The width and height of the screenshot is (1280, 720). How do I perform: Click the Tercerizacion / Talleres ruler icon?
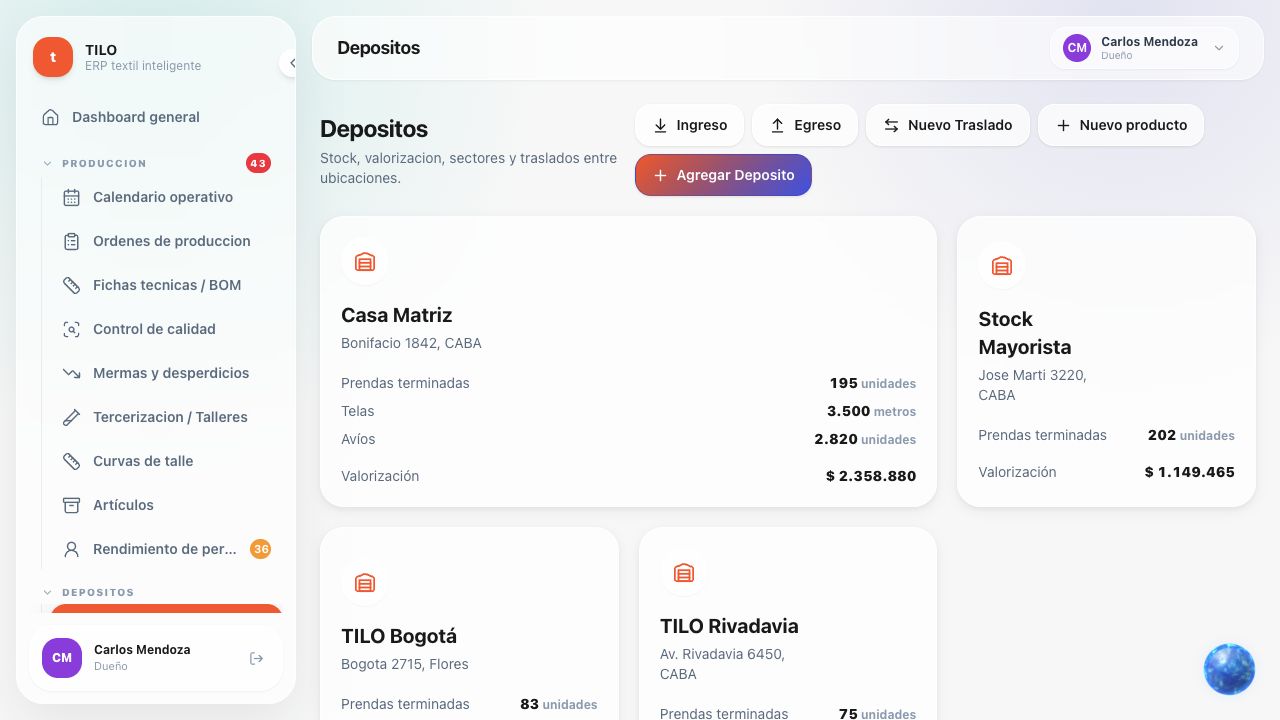point(71,417)
